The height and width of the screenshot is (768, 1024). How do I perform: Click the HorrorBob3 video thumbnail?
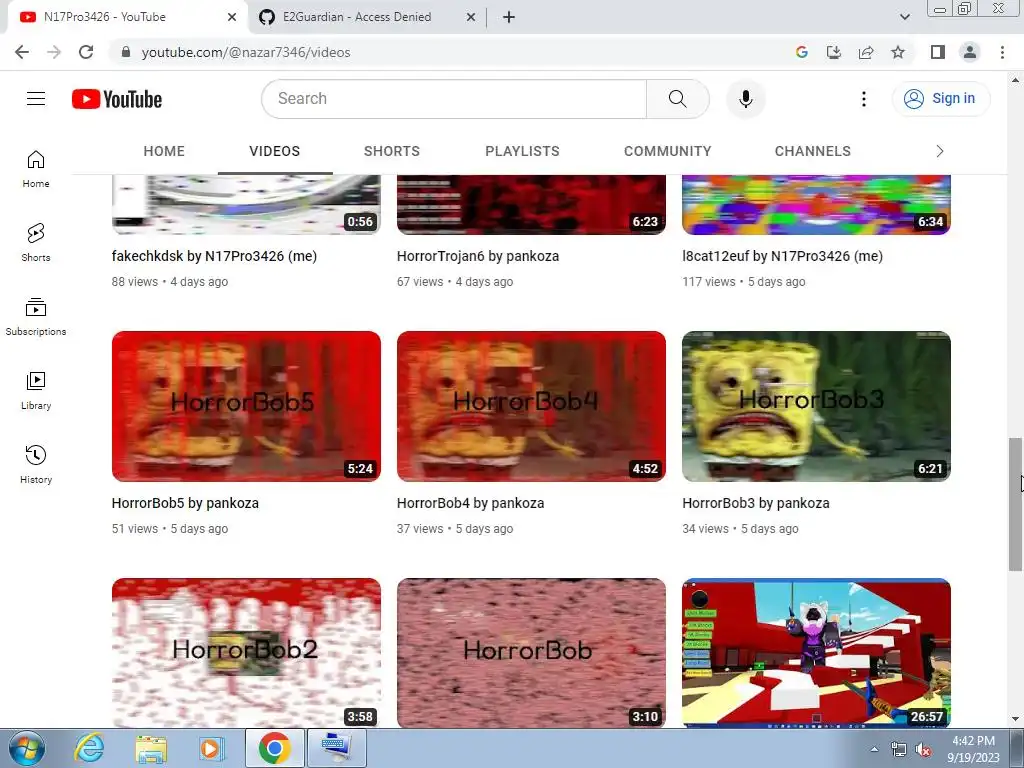click(x=816, y=406)
